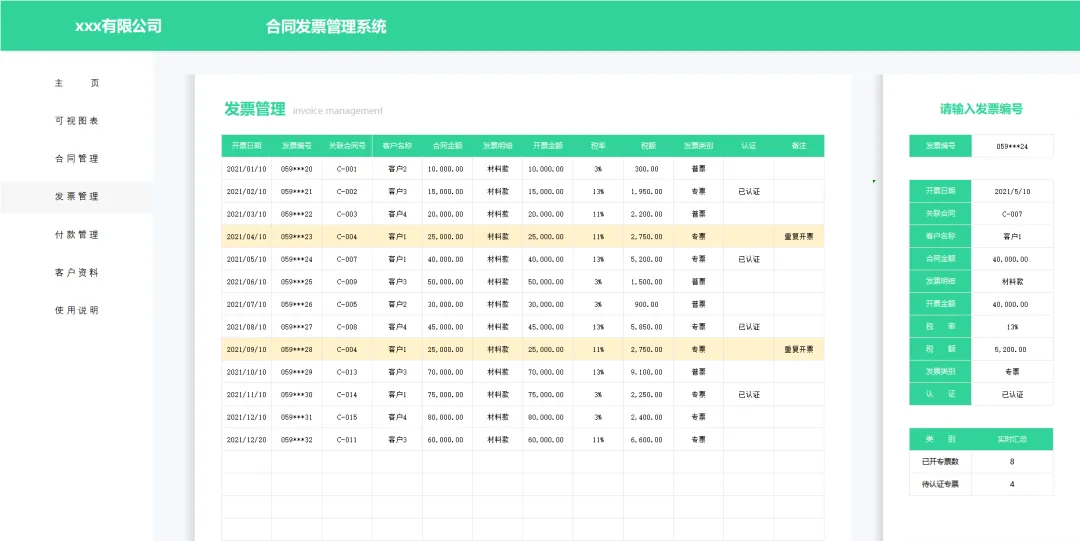Select invoice number cell 059***31
Viewport: 1080px width, 541px height.
[x=296, y=417]
